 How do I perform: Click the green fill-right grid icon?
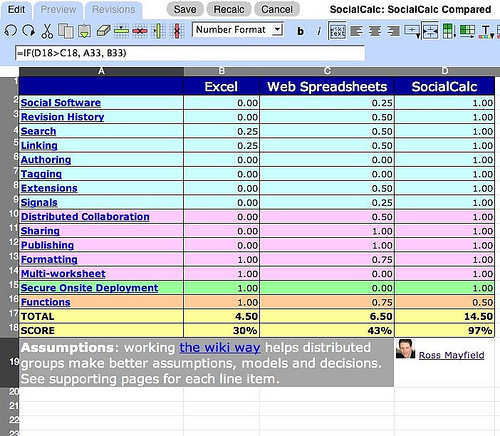(x=467, y=31)
